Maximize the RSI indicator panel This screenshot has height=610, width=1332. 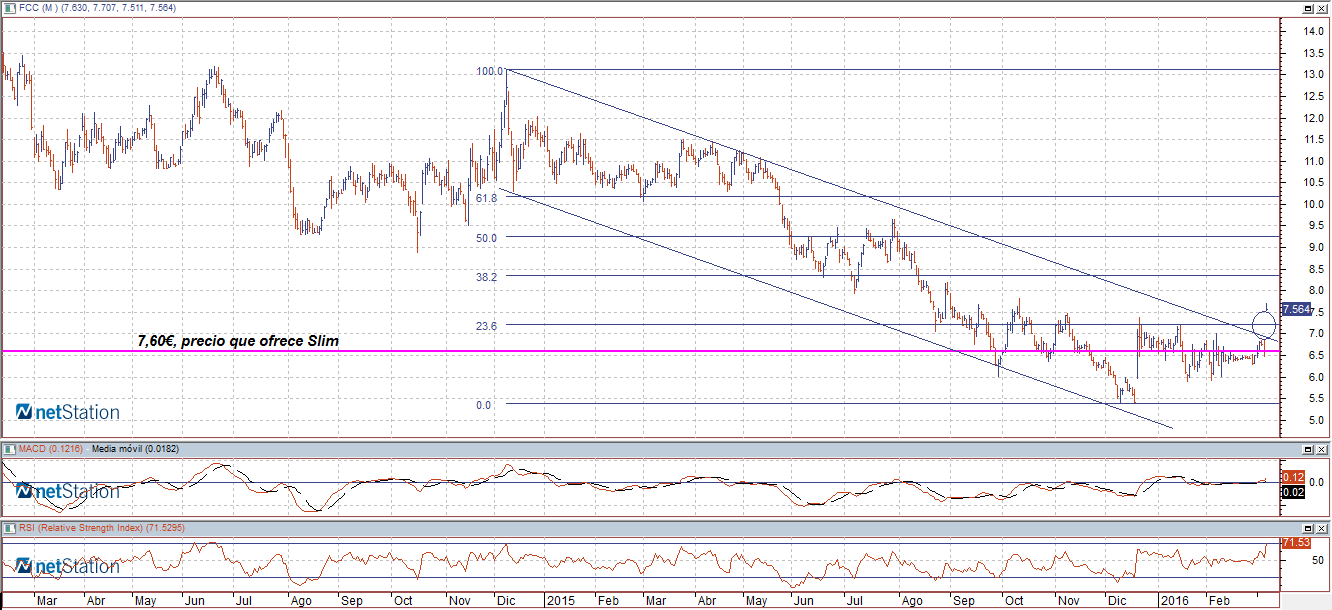[1308, 527]
